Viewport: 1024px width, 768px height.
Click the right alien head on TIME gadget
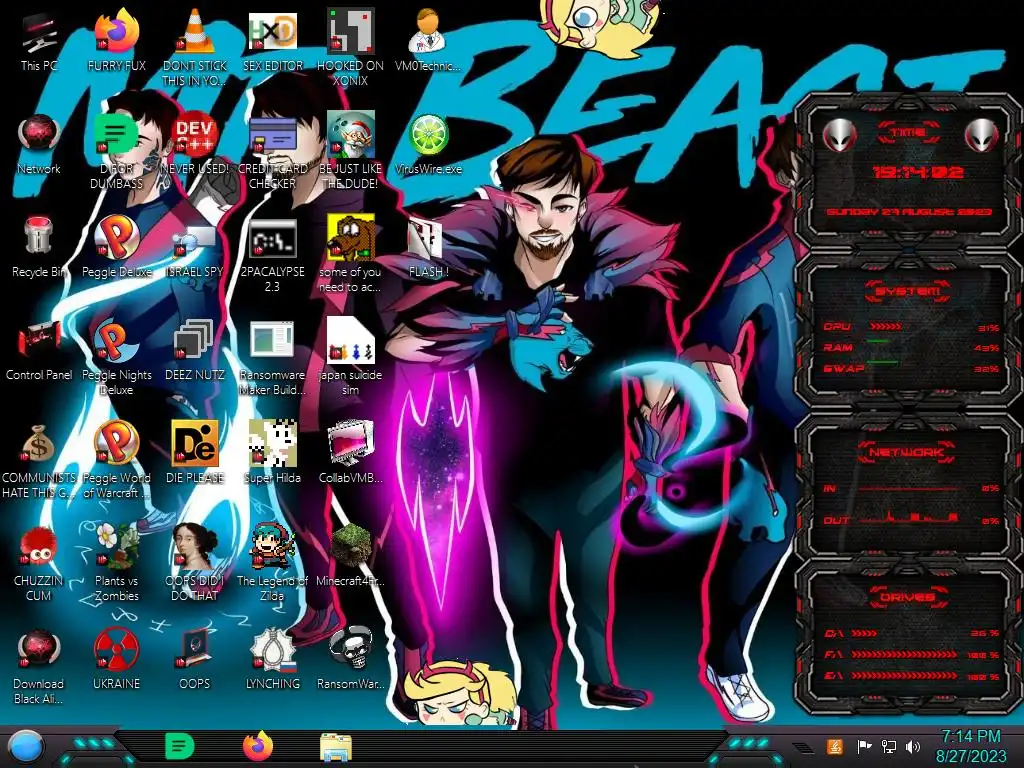981,136
